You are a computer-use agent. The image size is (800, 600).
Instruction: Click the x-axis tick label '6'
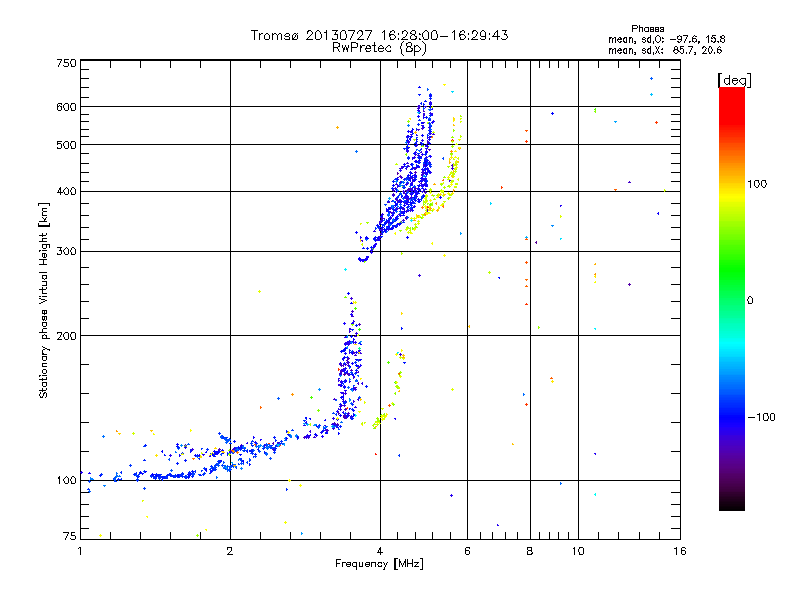467,551
